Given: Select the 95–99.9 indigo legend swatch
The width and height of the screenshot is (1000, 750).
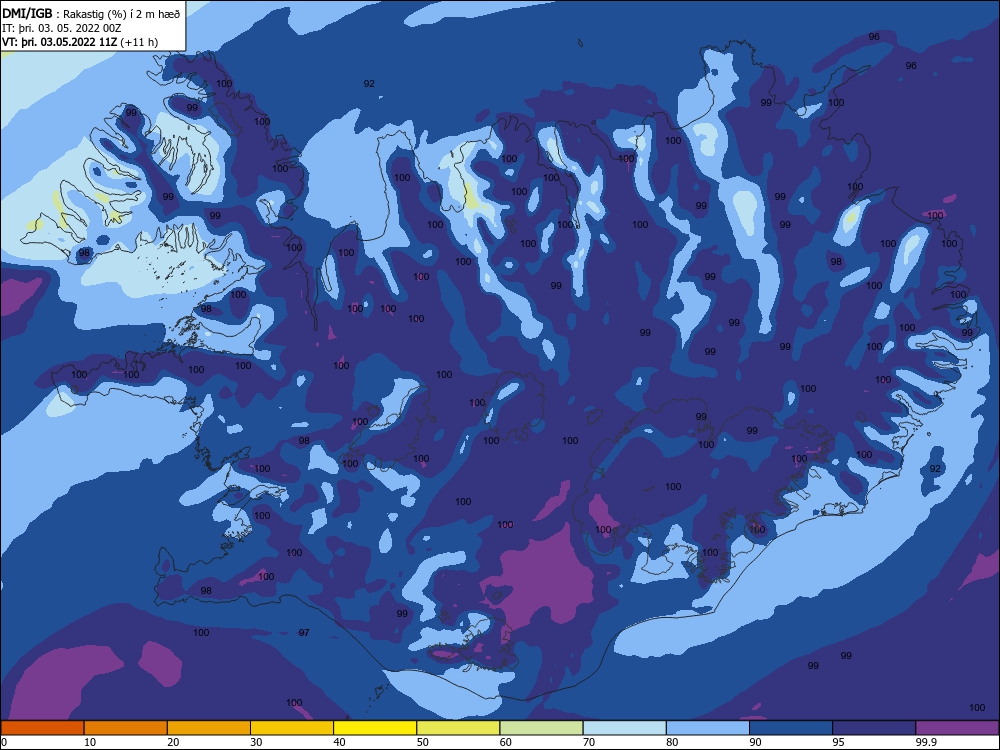Looking at the screenshot, I should tap(874, 728).
